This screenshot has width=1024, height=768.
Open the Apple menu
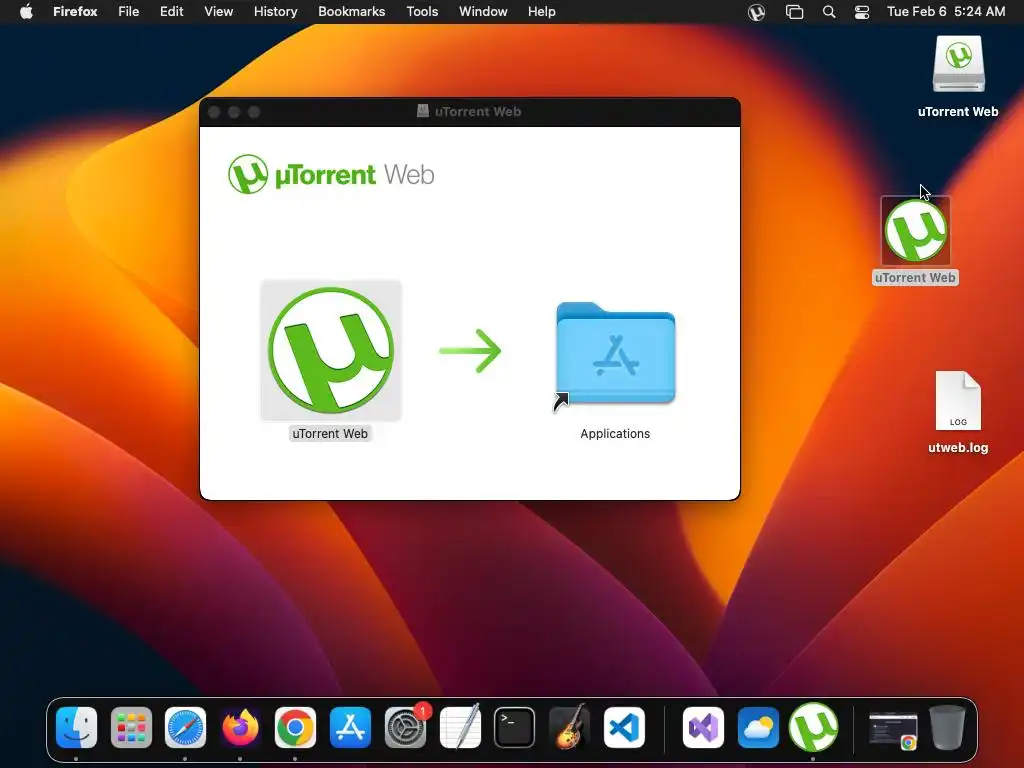(x=26, y=12)
